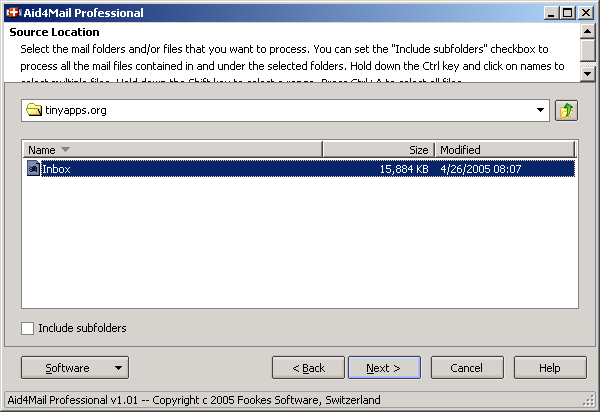Click the Inbox mail file icon

(x=33, y=169)
